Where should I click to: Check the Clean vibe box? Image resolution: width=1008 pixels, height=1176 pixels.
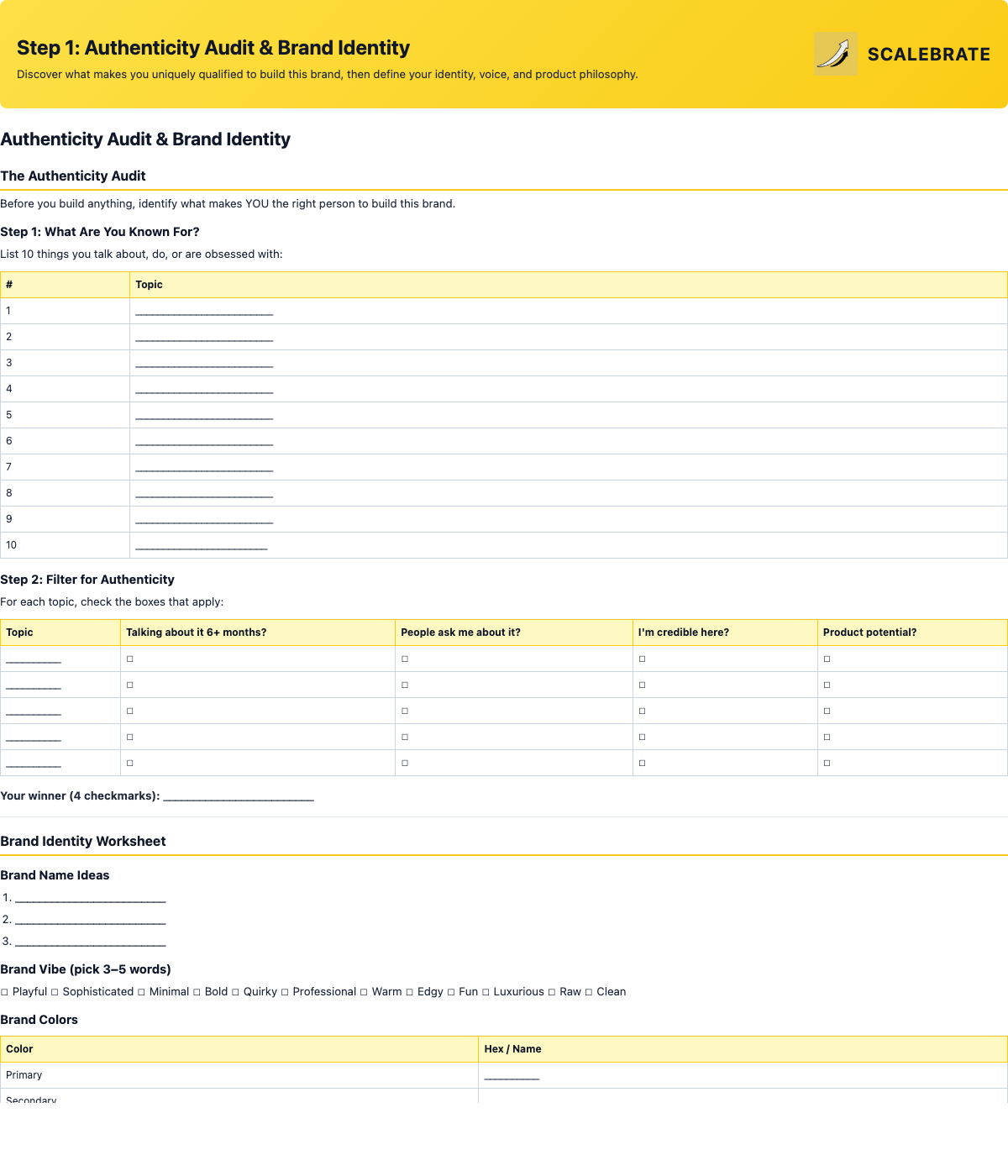tap(589, 992)
